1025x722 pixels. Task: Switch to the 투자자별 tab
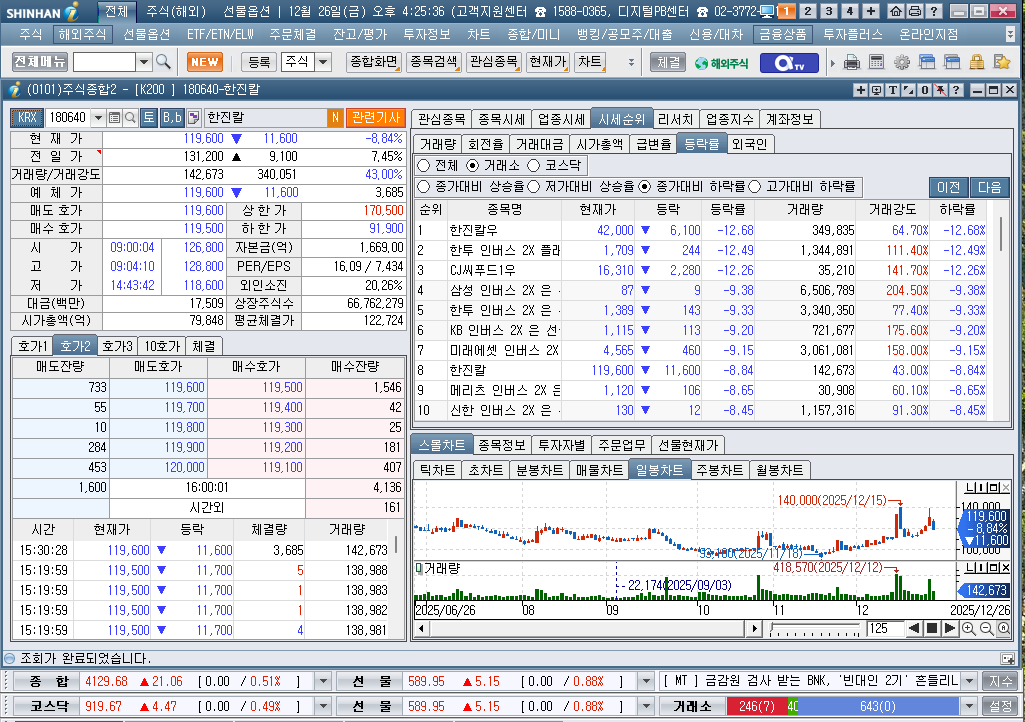562,445
